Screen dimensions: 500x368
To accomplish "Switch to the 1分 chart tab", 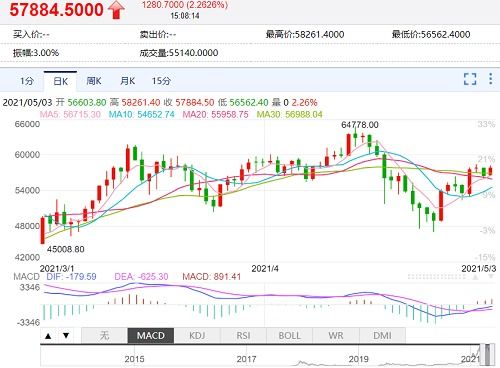I will click(x=26, y=81).
